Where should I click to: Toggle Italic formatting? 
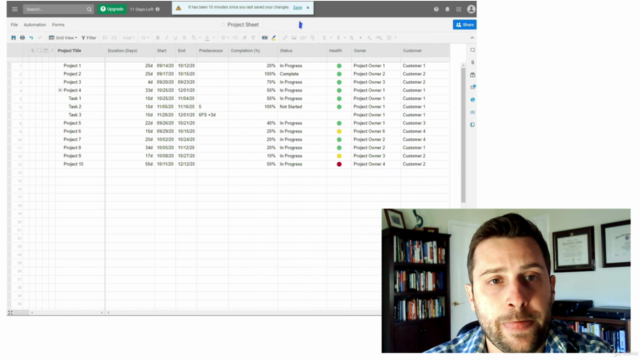[167, 38]
